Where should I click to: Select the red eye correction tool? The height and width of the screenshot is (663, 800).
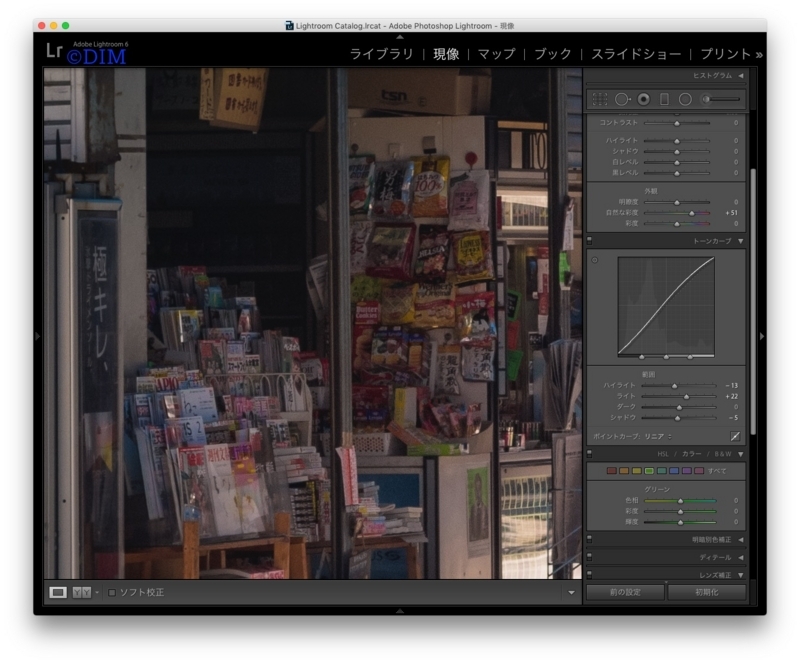tap(644, 99)
